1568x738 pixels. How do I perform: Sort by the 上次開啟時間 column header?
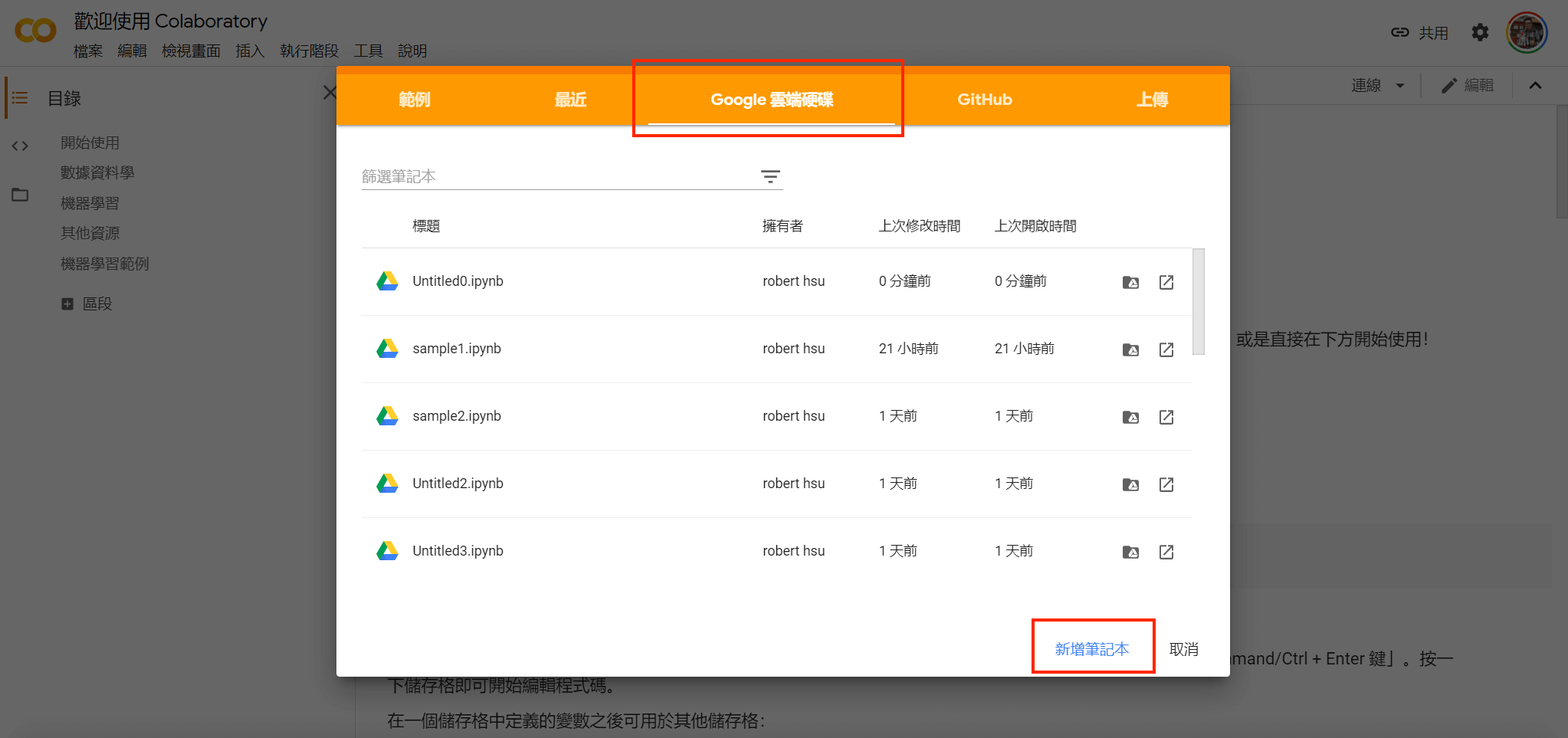[x=1035, y=226]
